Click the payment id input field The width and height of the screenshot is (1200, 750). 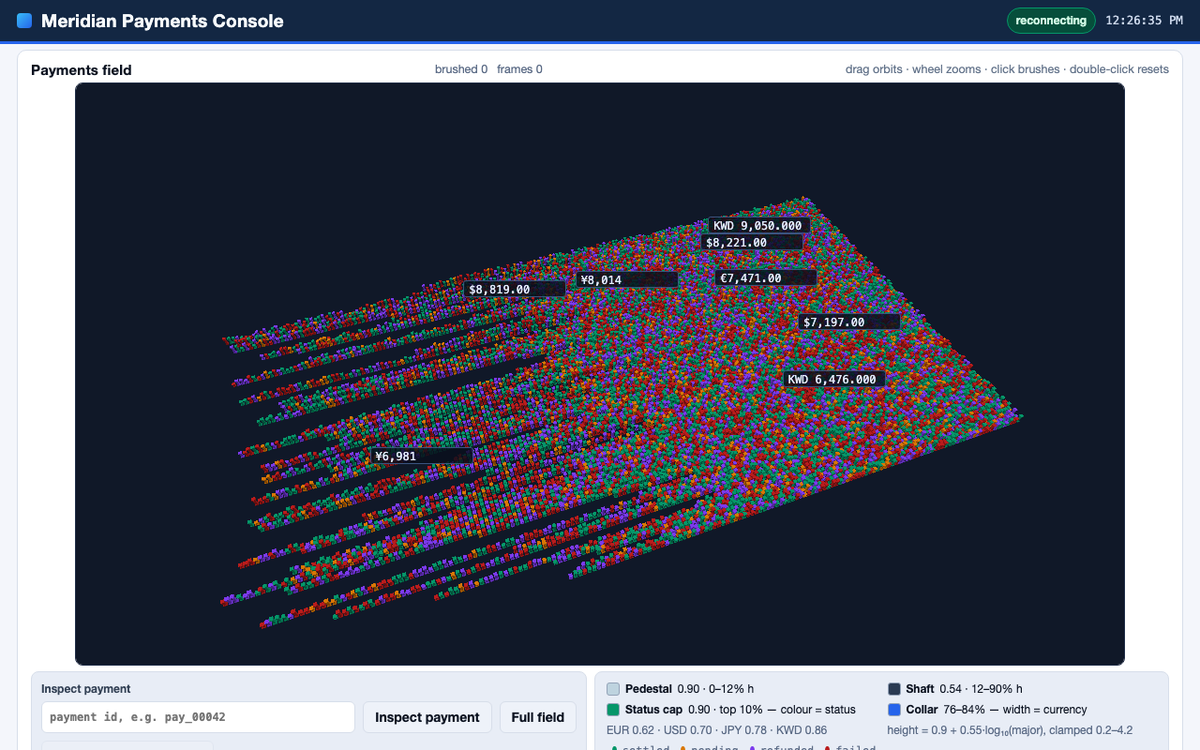tap(198, 717)
